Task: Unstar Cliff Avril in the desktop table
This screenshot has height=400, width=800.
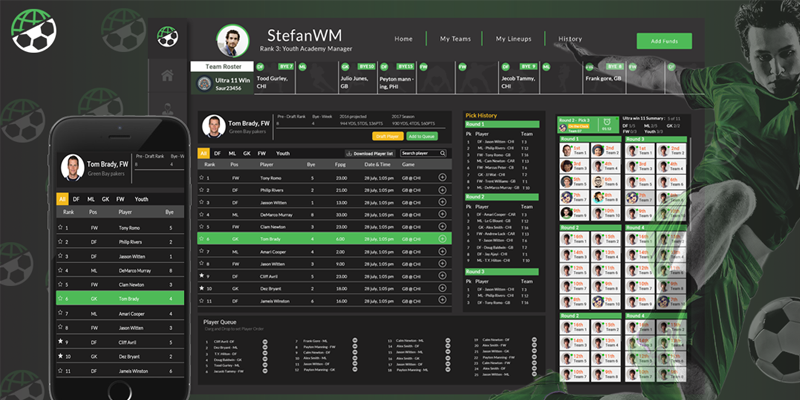Action: tap(202, 276)
